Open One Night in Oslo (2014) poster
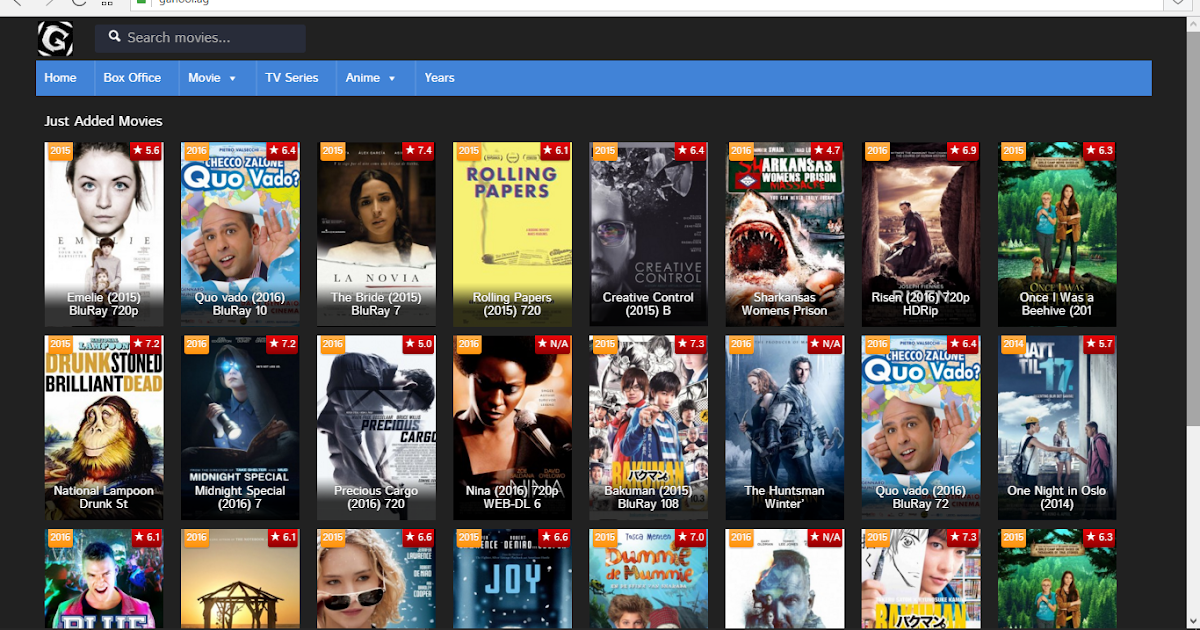1200x630 pixels. point(1057,427)
